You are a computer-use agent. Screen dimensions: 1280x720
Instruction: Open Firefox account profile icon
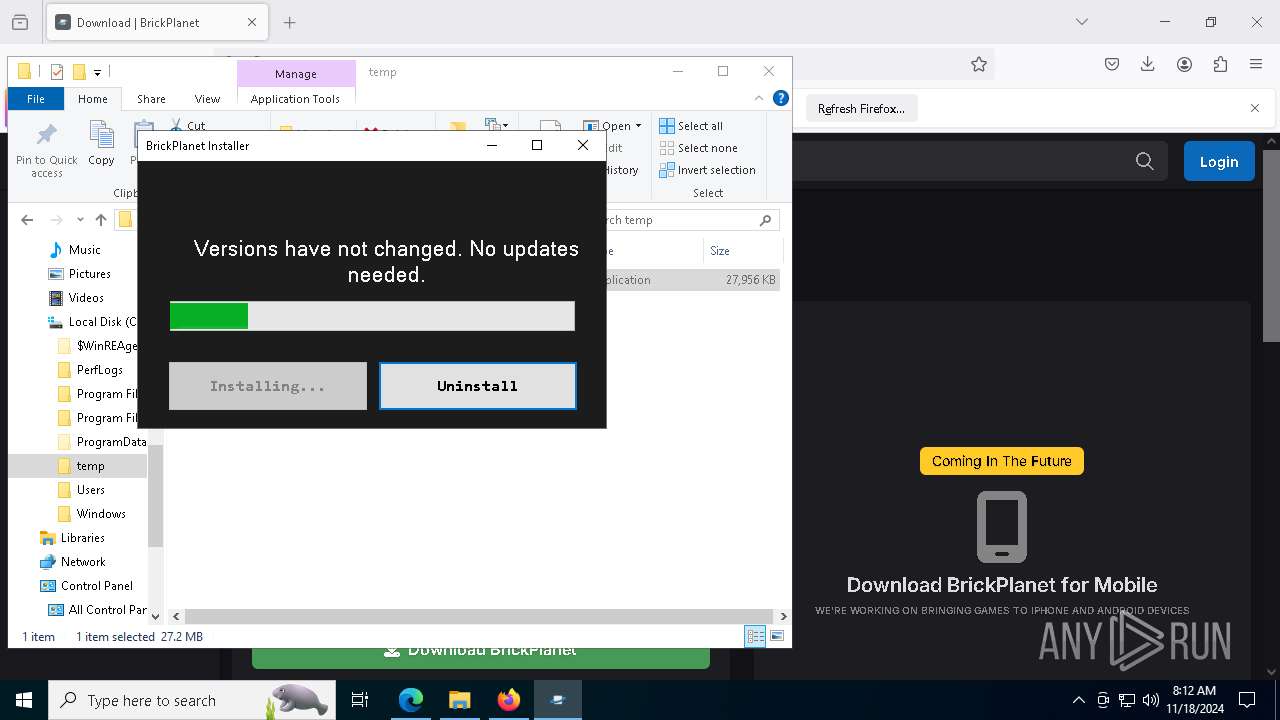pyautogui.click(x=1184, y=64)
